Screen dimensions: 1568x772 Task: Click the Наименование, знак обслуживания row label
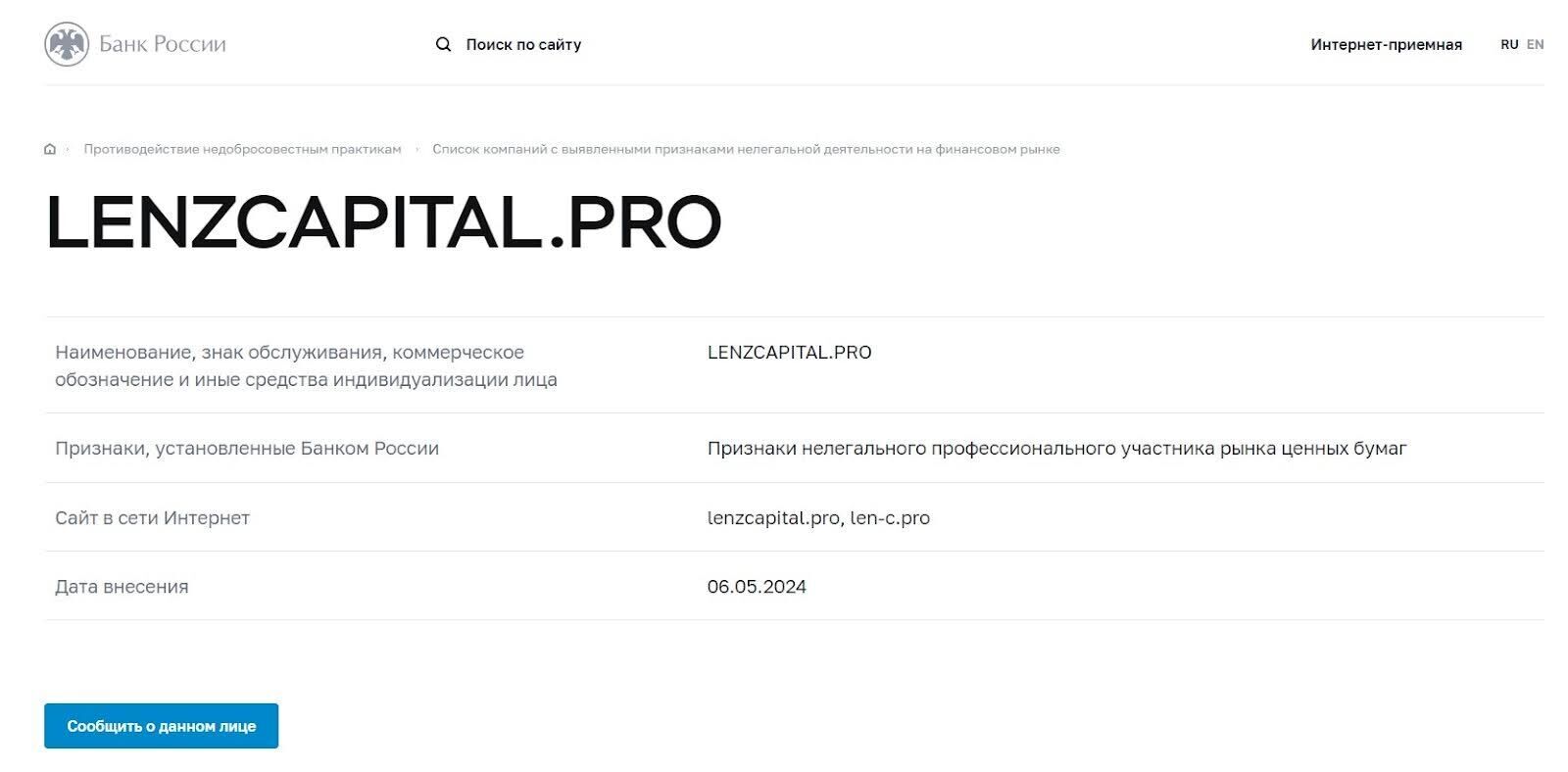coord(306,366)
